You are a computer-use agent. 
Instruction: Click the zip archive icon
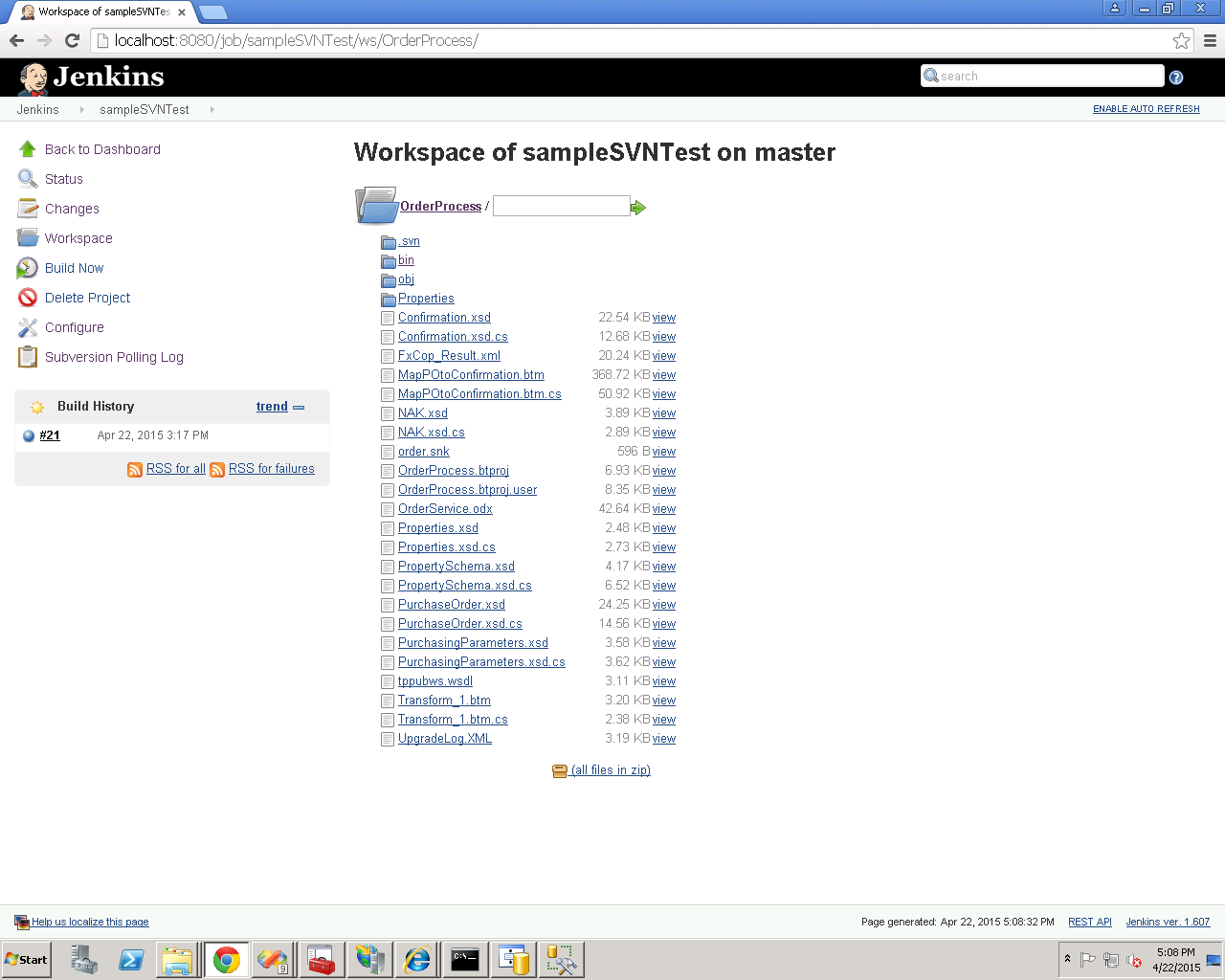(x=560, y=771)
